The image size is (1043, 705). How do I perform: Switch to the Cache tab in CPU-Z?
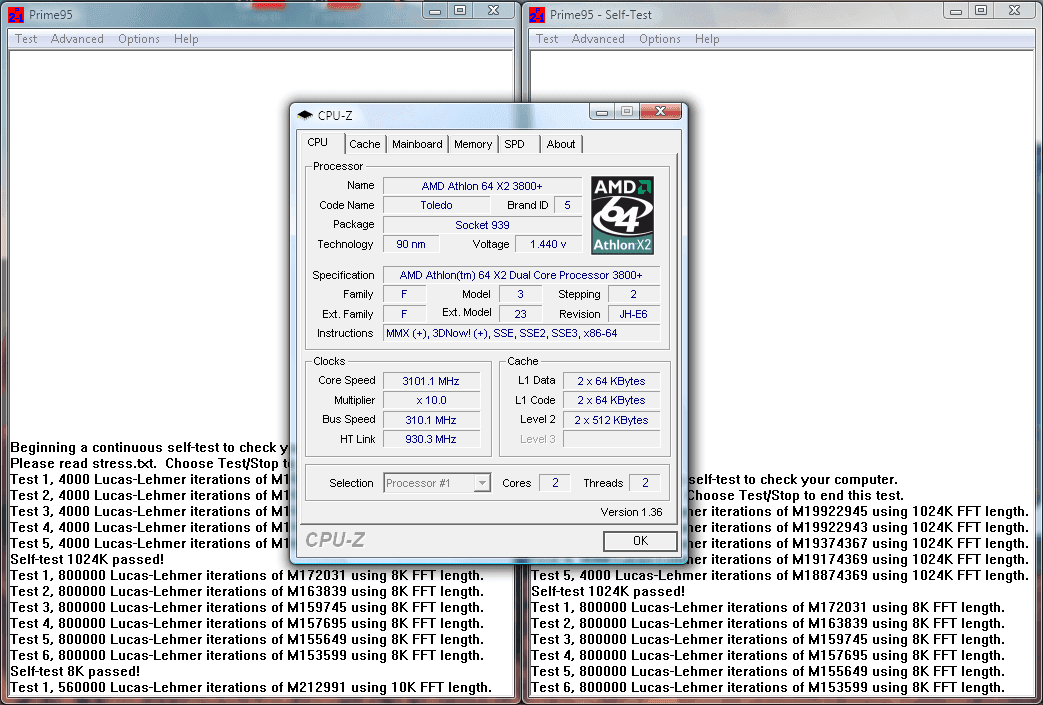(365, 144)
